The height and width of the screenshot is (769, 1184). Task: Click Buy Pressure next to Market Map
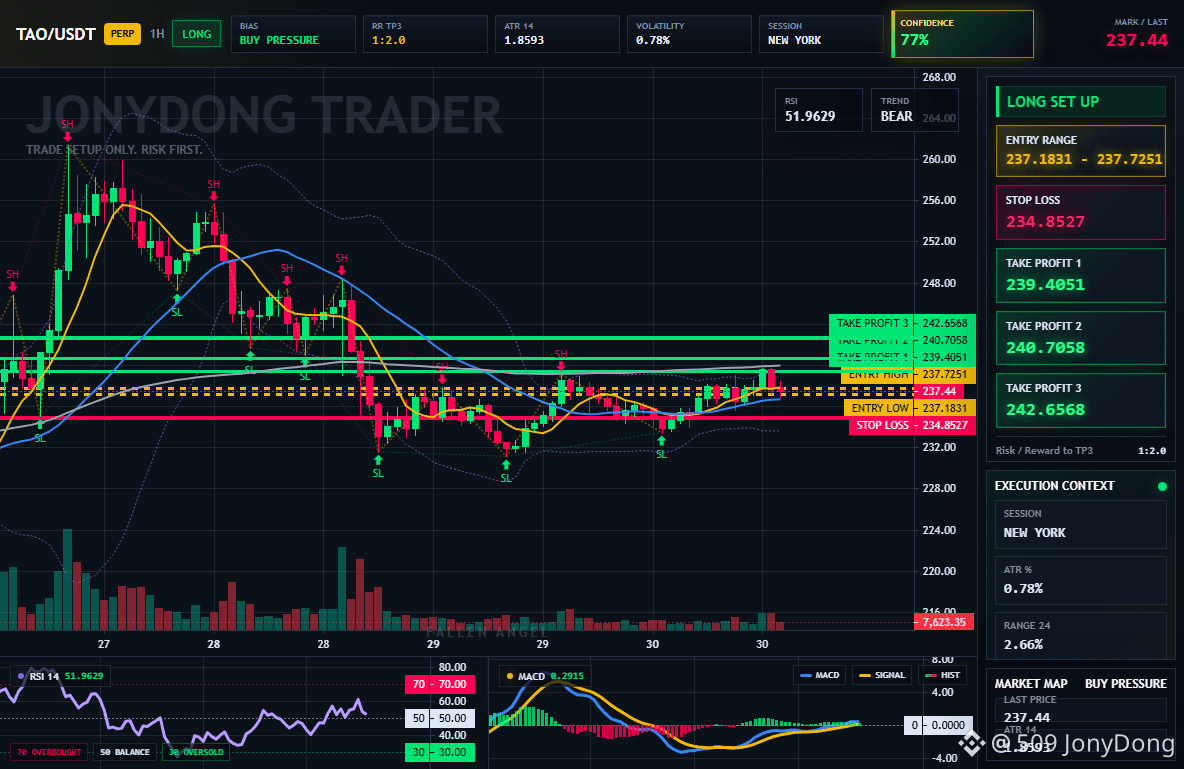[x=1126, y=684]
